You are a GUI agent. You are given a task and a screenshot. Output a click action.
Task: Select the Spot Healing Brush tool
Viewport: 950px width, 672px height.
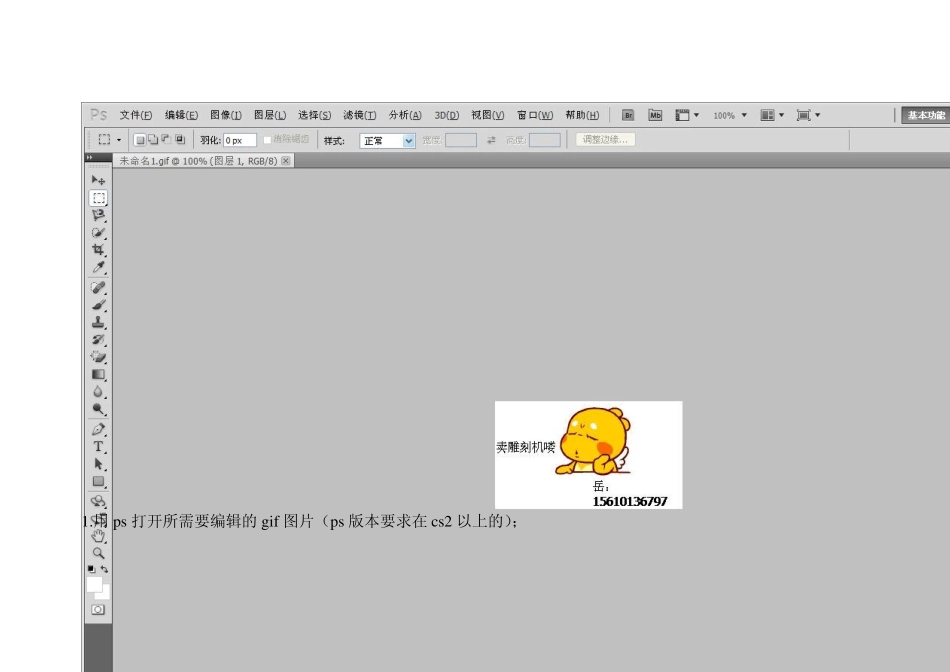99,287
